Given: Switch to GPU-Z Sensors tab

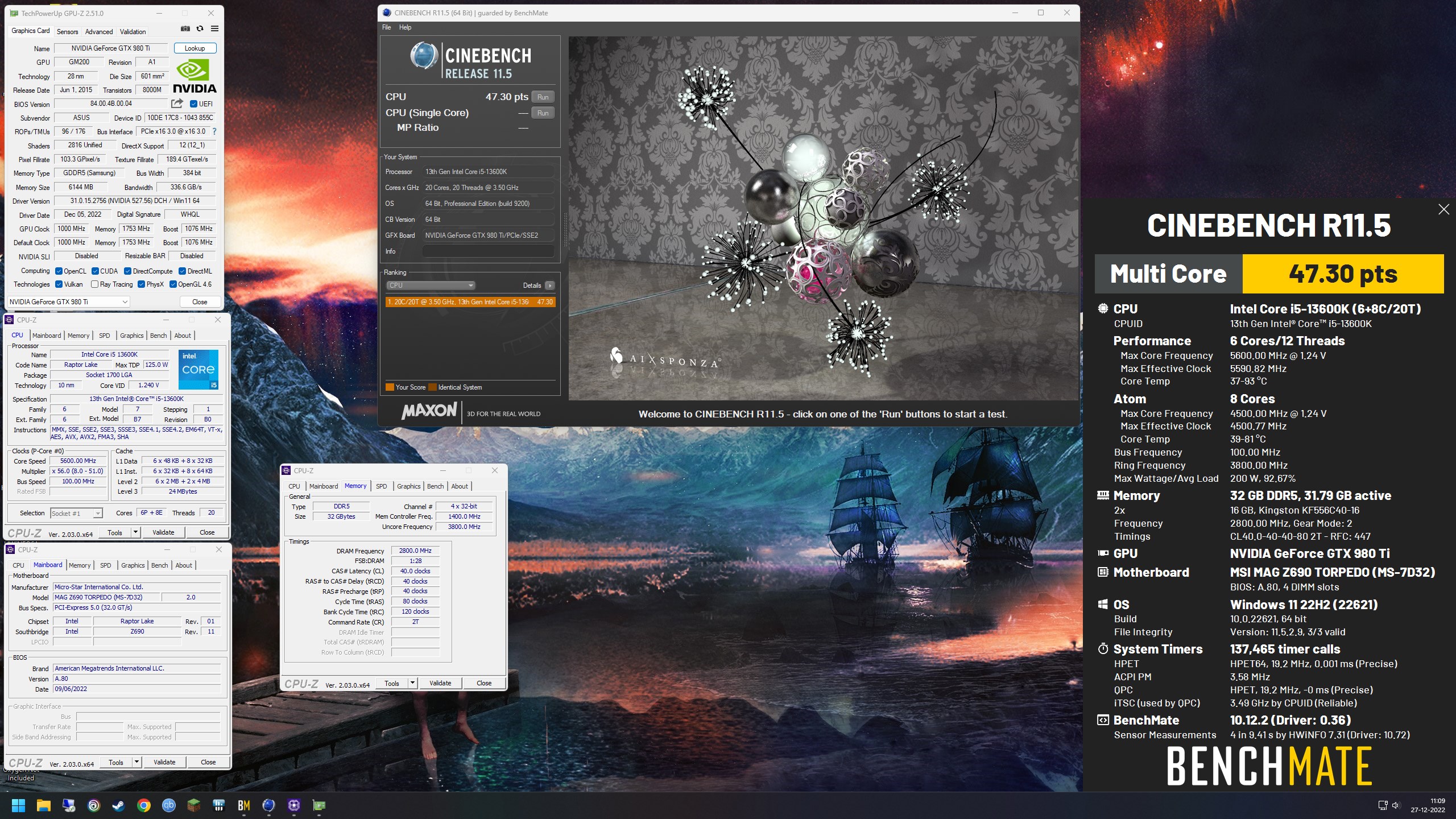Looking at the screenshot, I should (x=67, y=32).
